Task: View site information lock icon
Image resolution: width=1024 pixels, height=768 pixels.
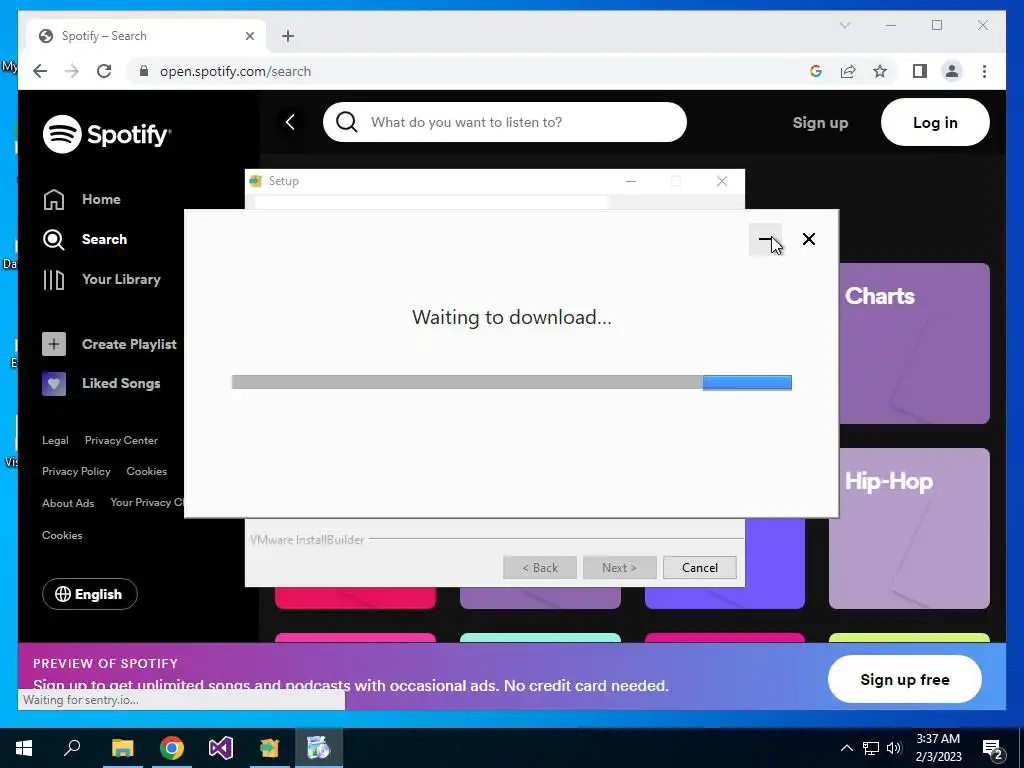Action: [144, 71]
